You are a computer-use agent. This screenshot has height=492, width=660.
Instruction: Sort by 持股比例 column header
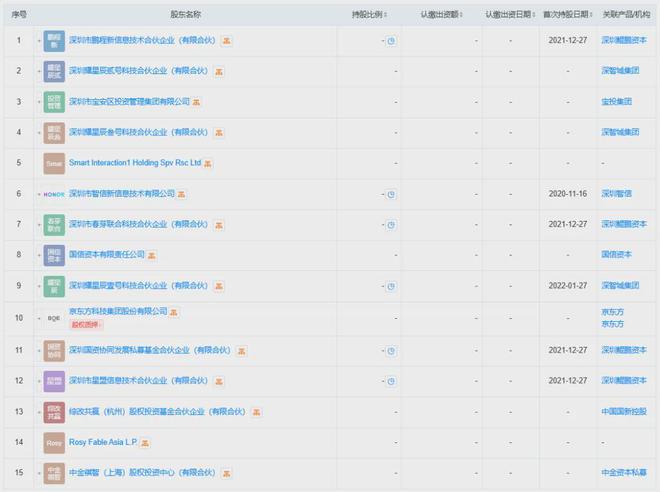pos(369,15)
